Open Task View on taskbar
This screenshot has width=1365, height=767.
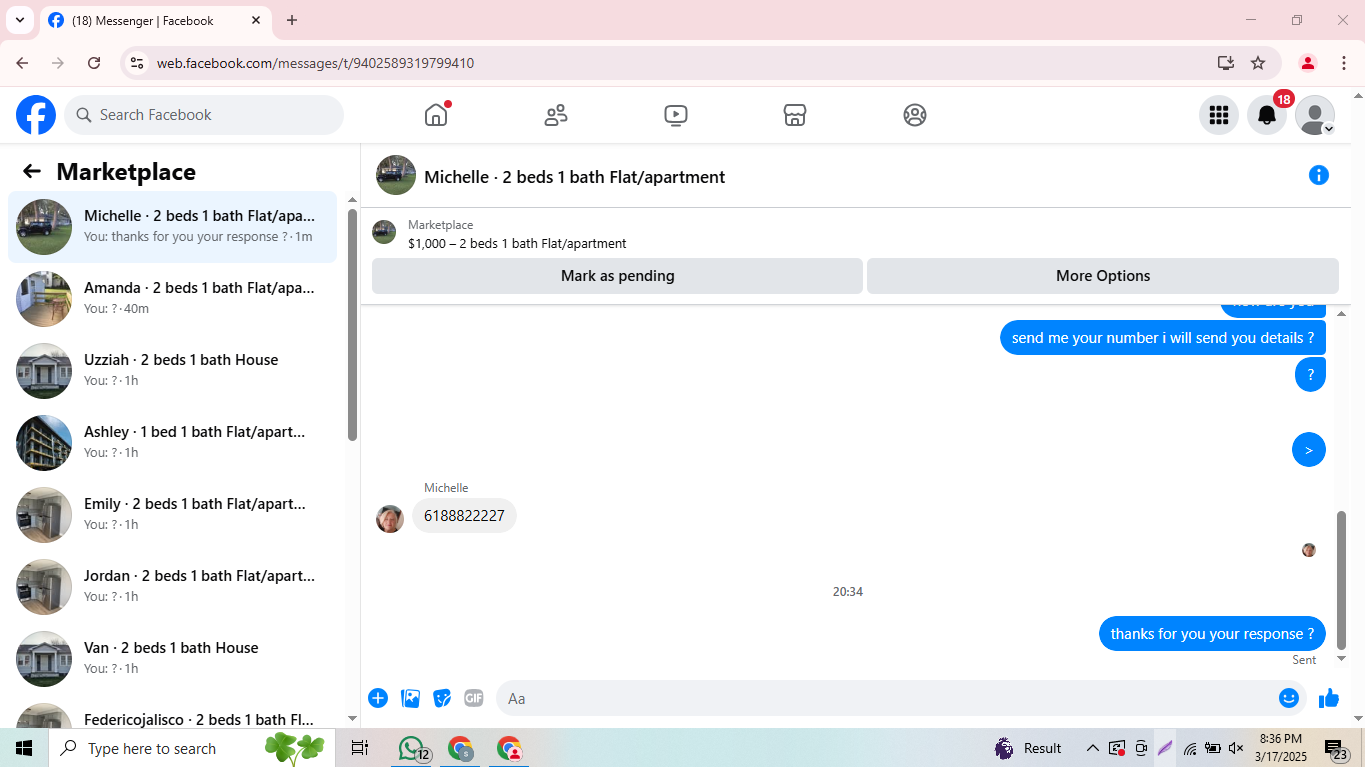(360, 748)
